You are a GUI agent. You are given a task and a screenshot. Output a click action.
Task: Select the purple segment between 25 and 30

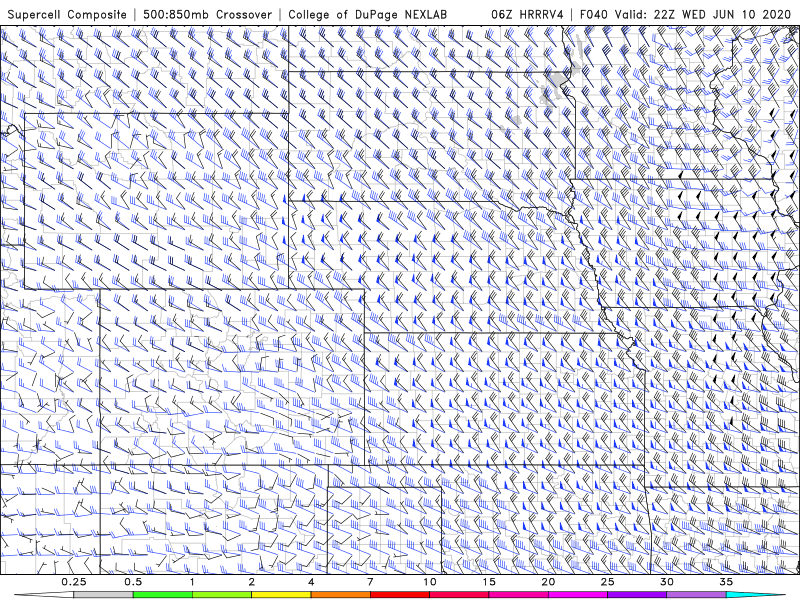tap(637, 595)
